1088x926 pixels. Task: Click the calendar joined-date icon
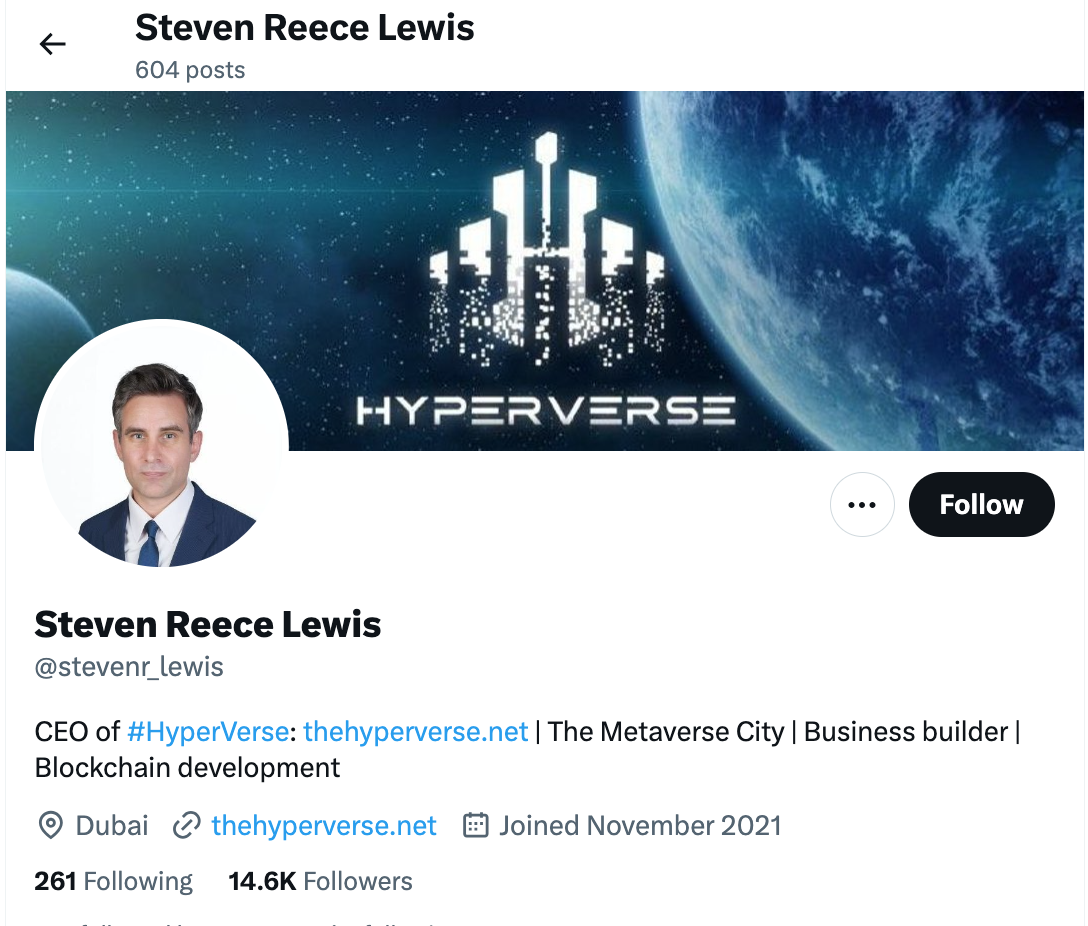(475, 825)
